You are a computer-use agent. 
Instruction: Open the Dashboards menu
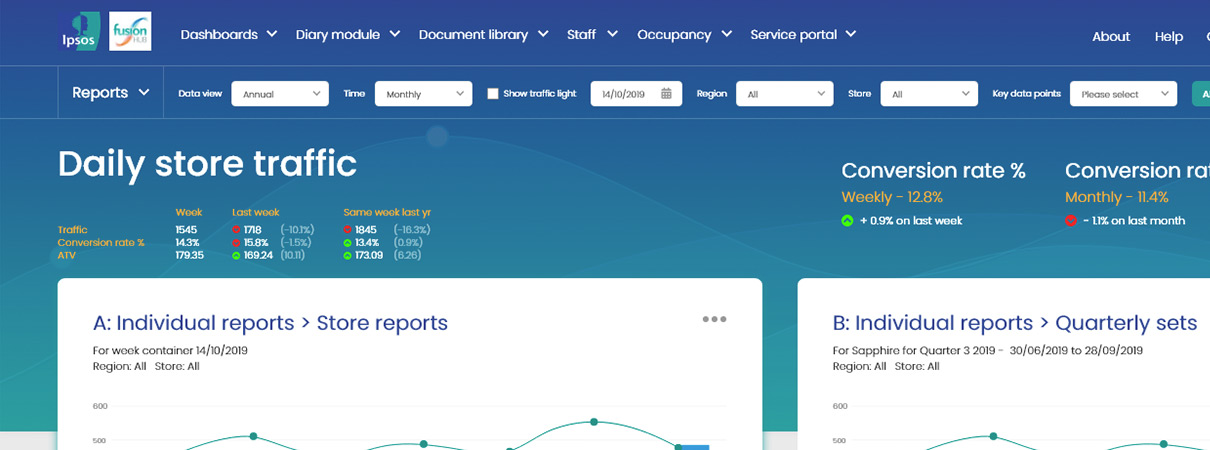point(228,34)
